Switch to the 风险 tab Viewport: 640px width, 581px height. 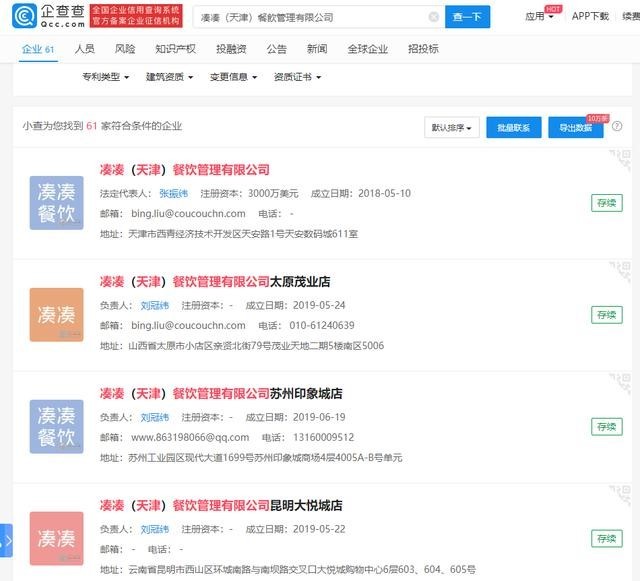(x=125, y=49)
